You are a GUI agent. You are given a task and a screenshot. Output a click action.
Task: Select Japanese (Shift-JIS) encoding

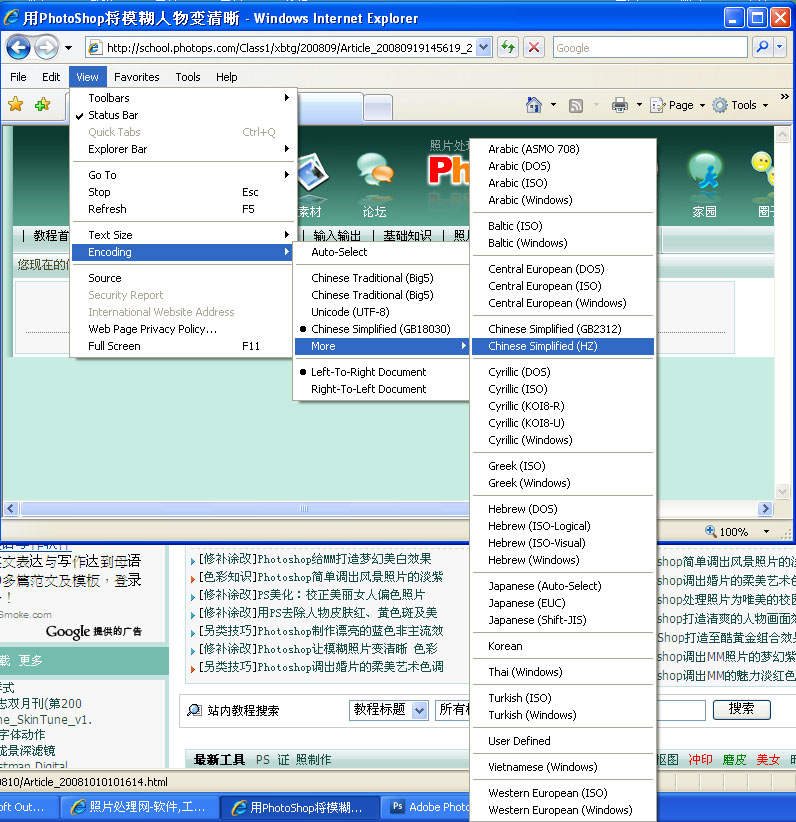click(x=563, y=620)
